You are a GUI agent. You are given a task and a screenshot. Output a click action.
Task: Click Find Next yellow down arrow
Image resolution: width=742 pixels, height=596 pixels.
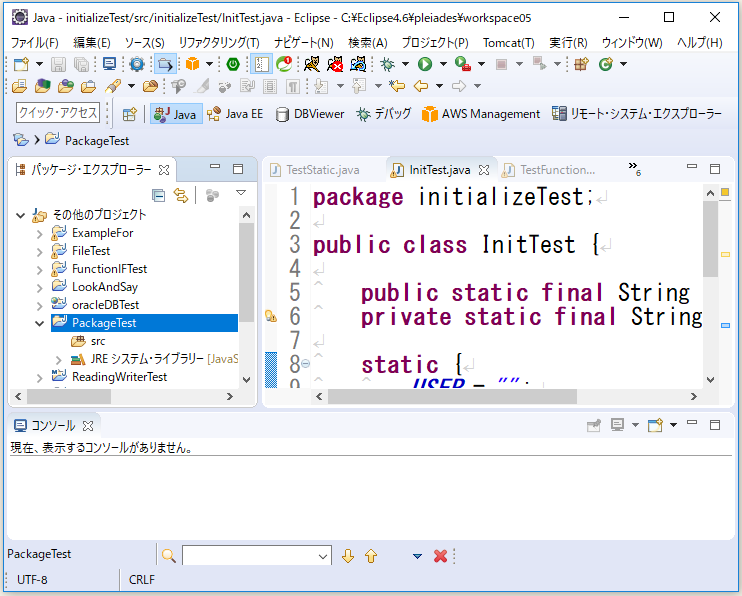[348, 556]
